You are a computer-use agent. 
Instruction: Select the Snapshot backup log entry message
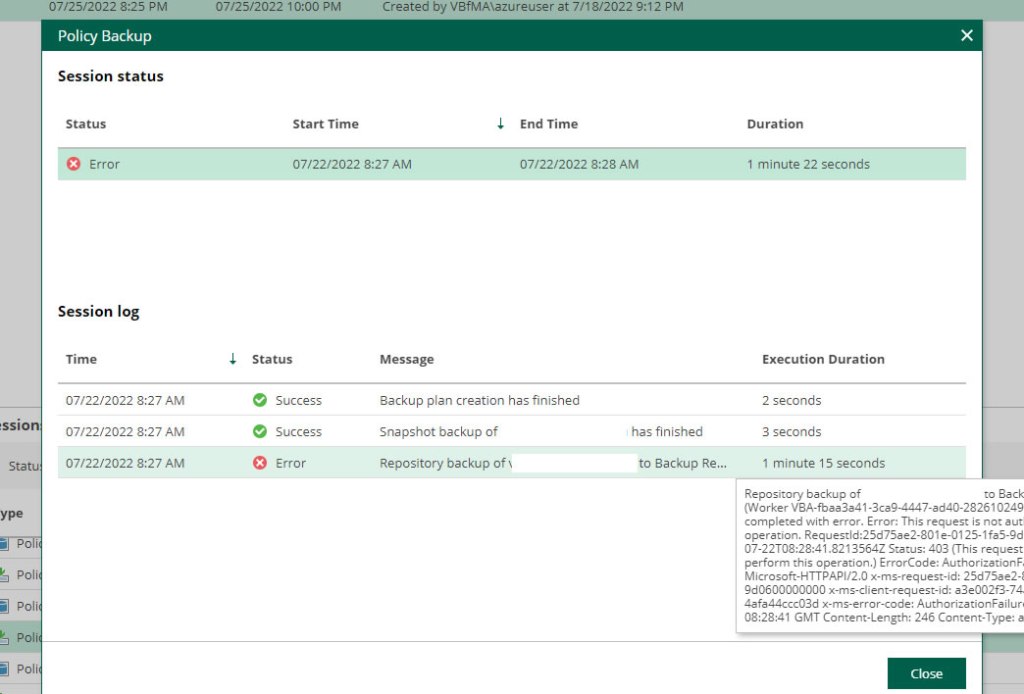pos(438,432)
